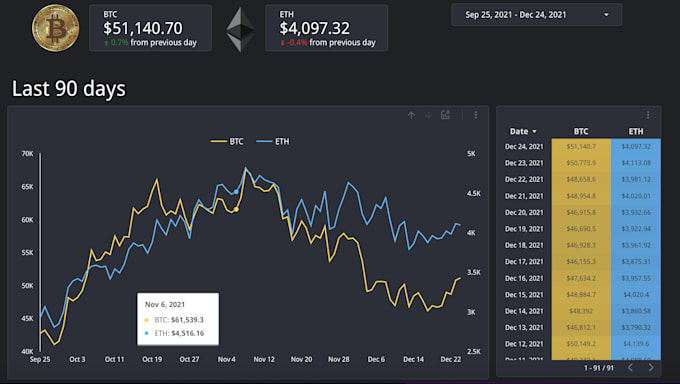Select the Dec 17, 2021 date cell
The image size is (680, 384).
coord(524,262)
